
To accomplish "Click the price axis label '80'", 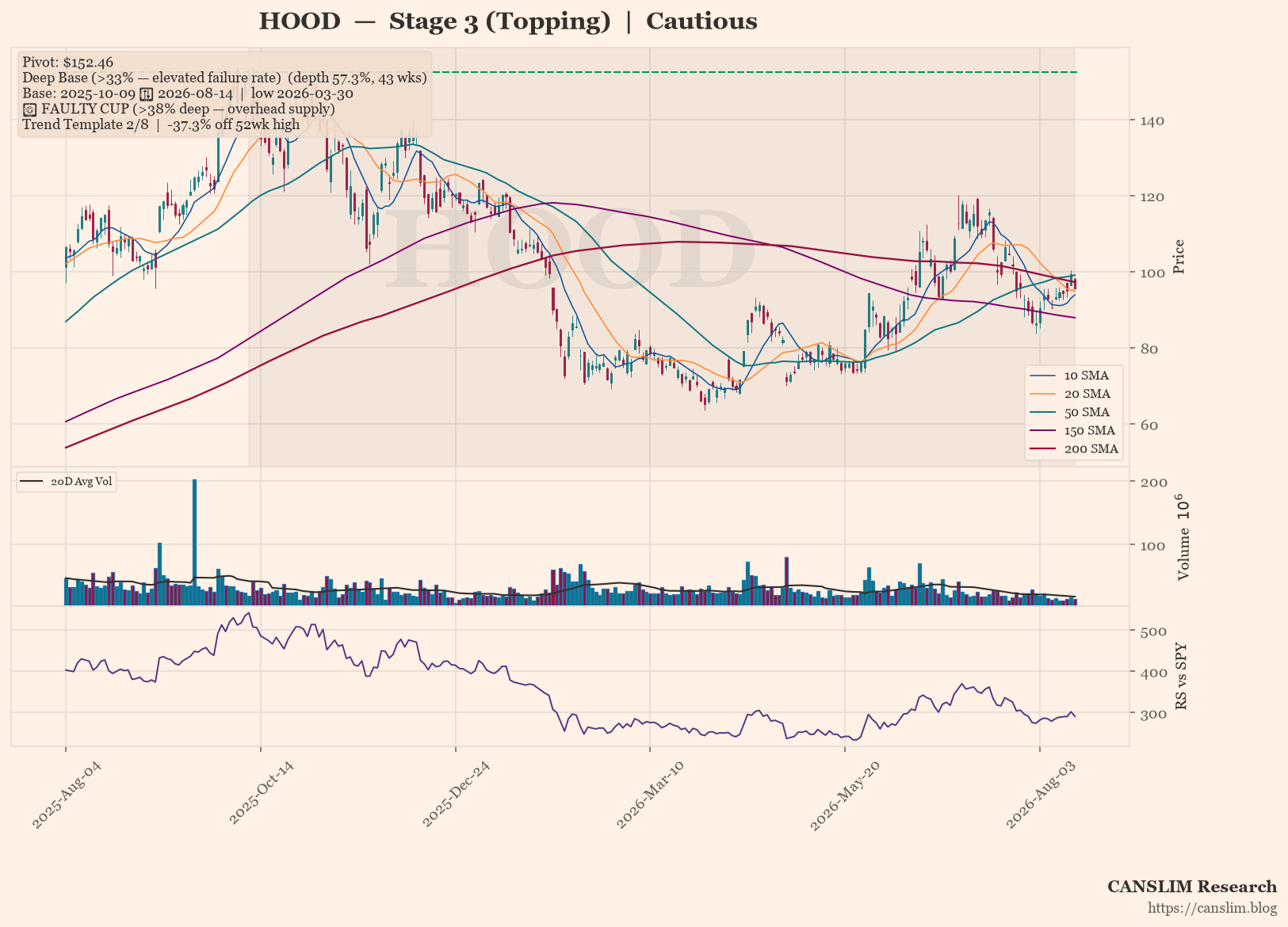I will click(x=1148, y=349).
